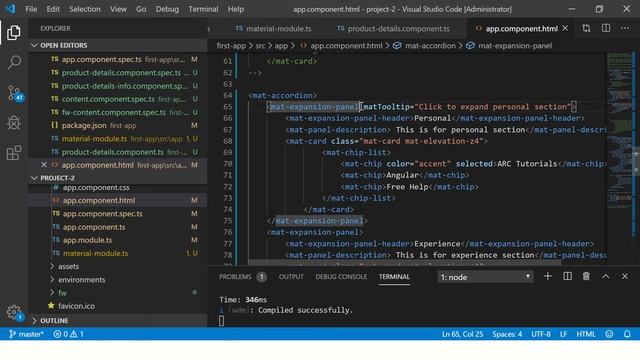Split the terminal panel

(x=567, y=276)
